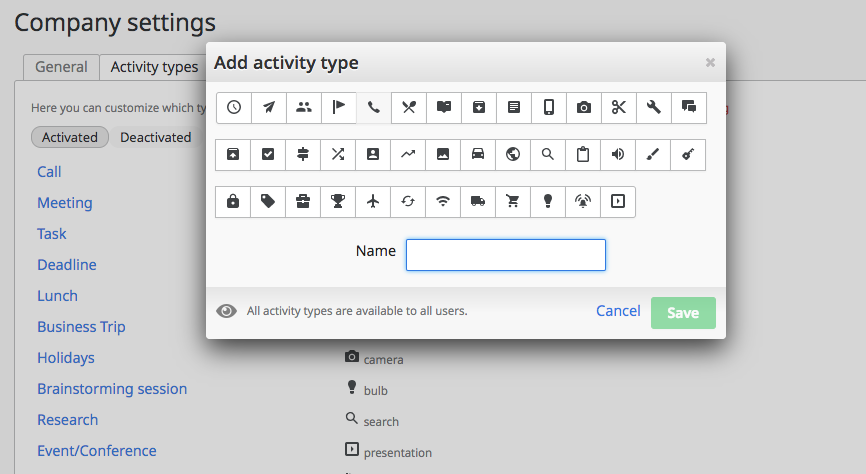
Task: Choose the delivery truck icon
Action: 478,201
